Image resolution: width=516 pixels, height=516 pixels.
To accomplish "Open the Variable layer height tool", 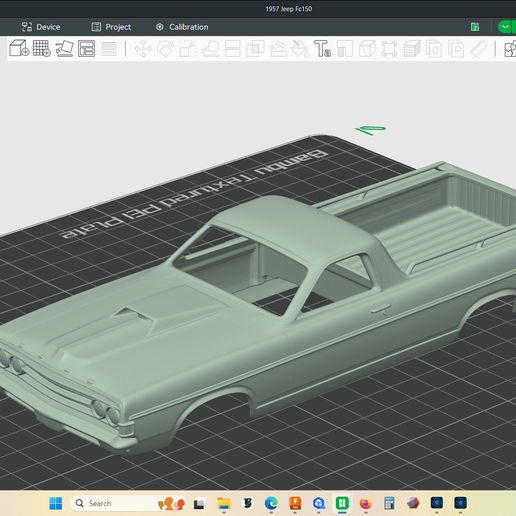I will tap(109, 49).
